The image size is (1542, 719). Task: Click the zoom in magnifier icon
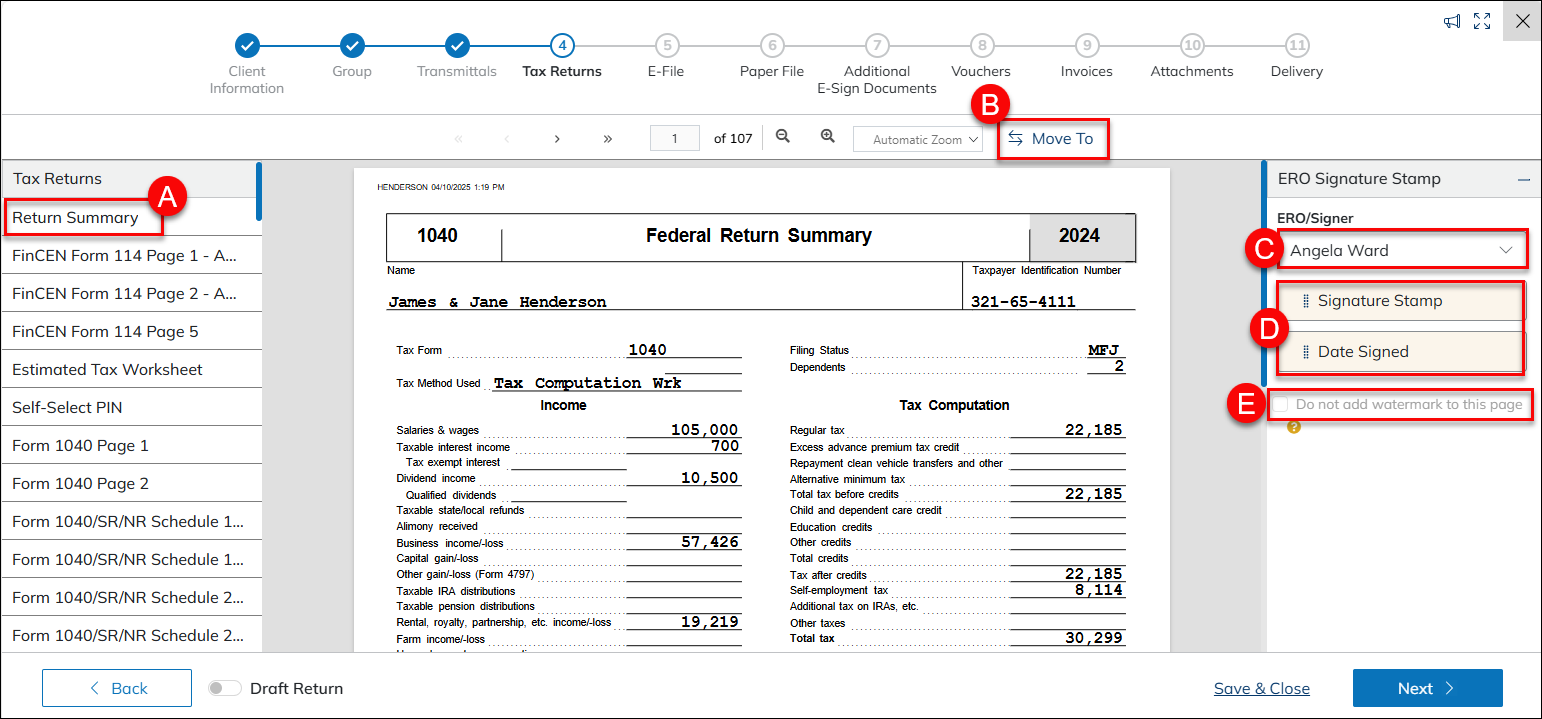(x=827, y=137)
